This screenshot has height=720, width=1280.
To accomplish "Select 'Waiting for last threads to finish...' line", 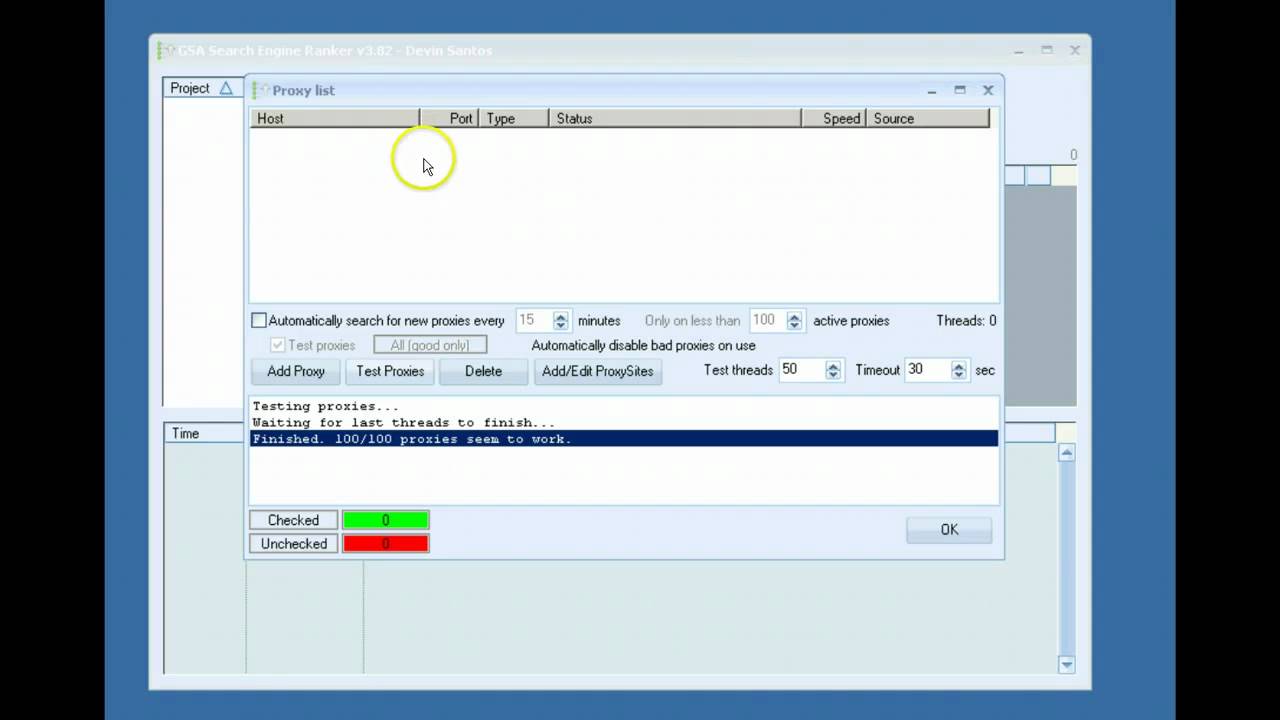I will pyautogui.click(x=624, y=423).
